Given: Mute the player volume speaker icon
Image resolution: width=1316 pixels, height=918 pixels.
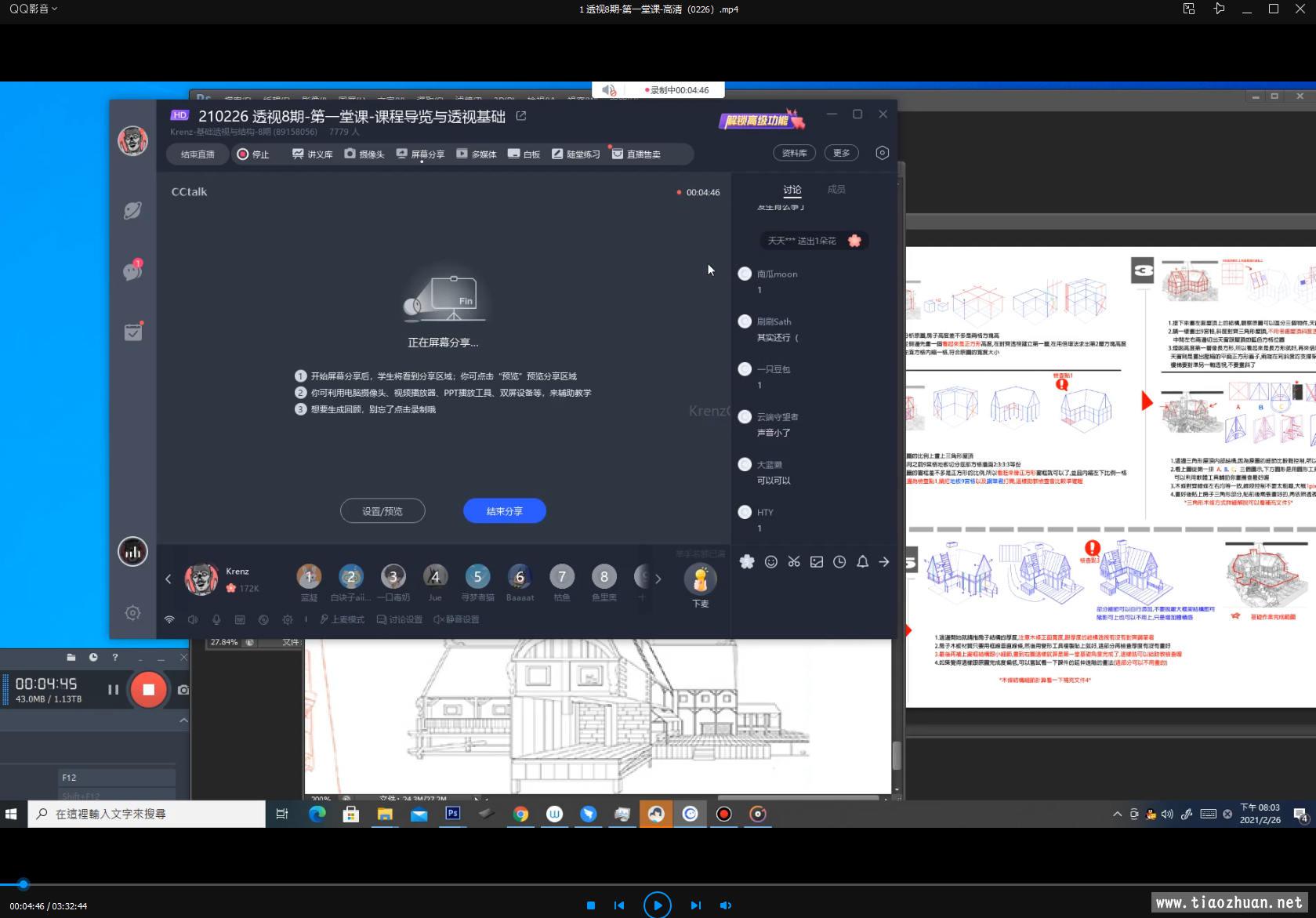Looking at the screenshot, I should click(x=726, y=905).
